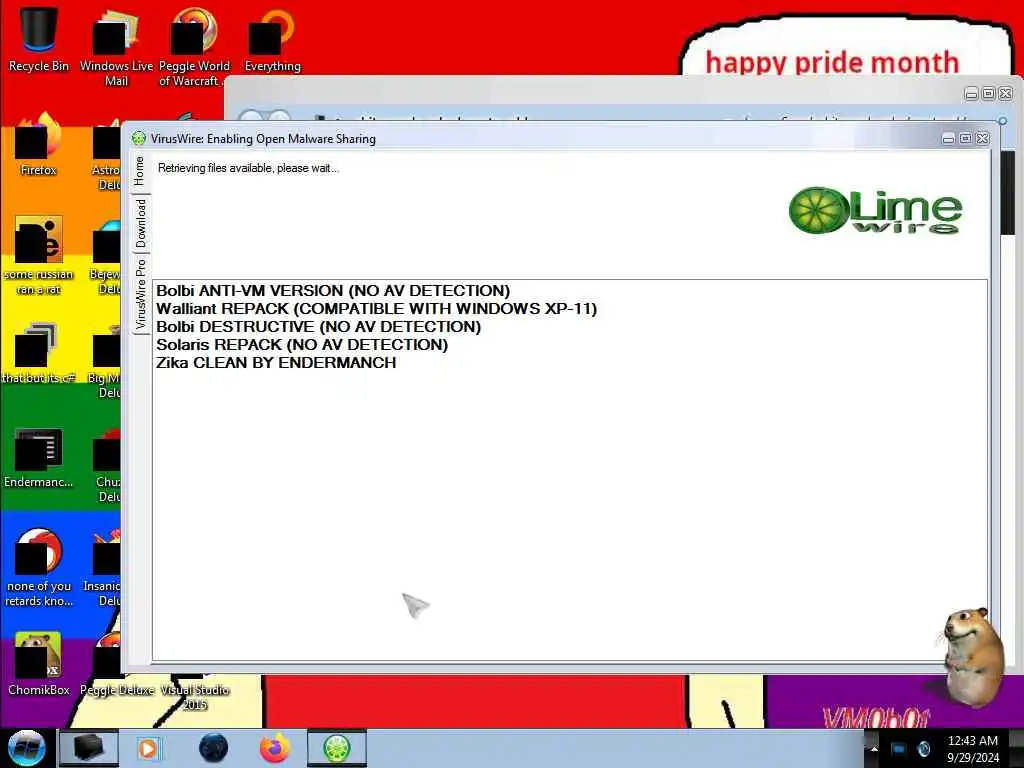
Task: Open 'that but its c#' desktop icon
Action: point(39,353)
